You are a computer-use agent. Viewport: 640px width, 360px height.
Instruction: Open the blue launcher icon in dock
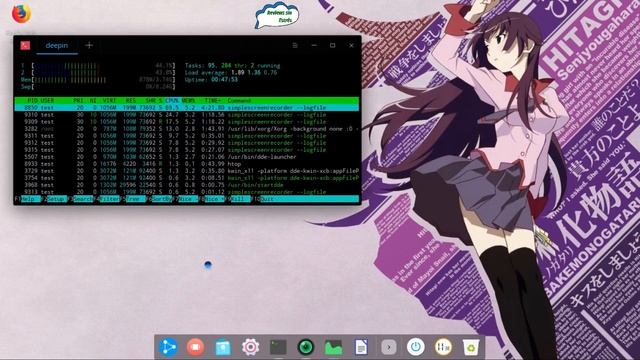click(168, 347)
